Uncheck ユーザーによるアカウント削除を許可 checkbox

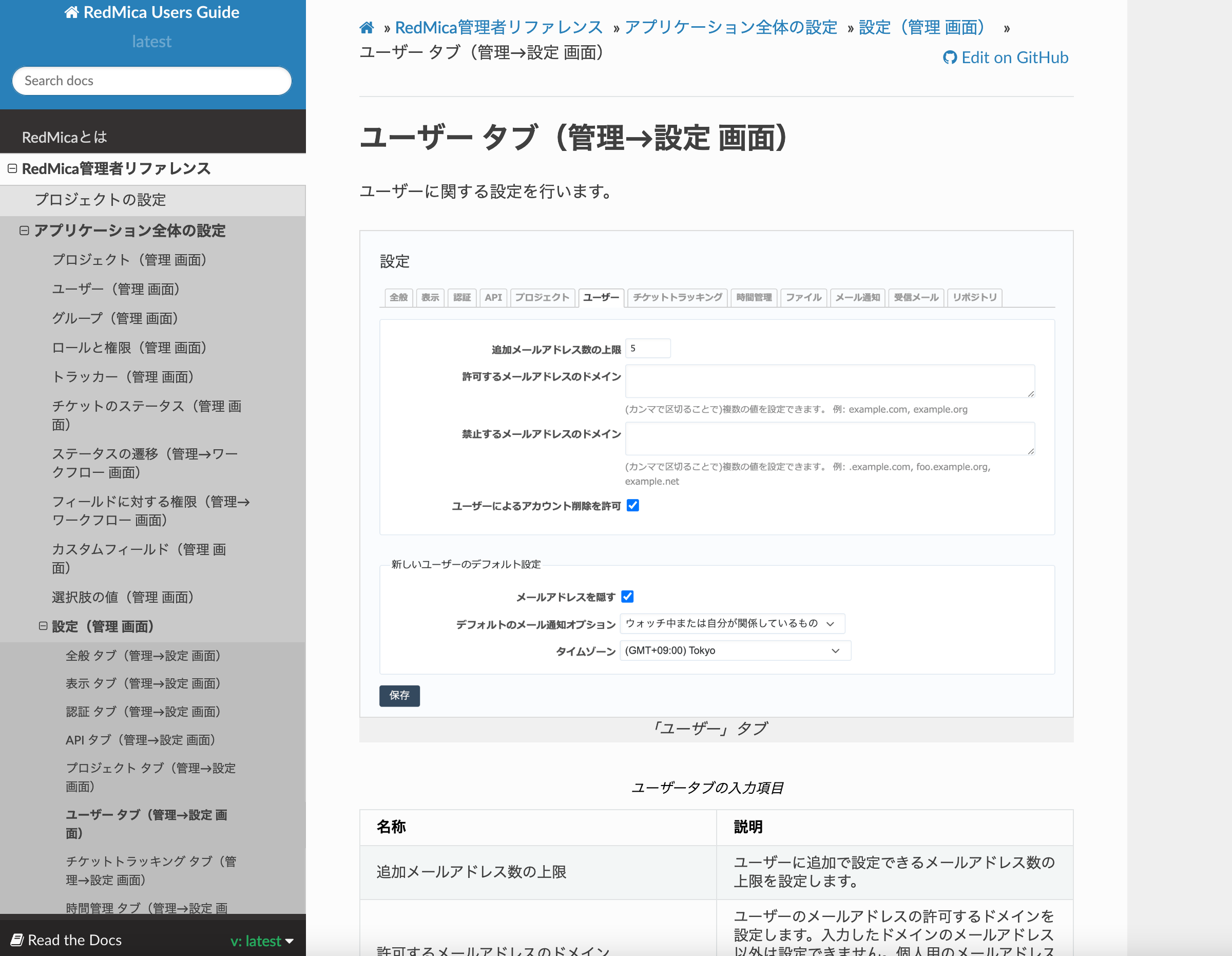coord(633,505)
